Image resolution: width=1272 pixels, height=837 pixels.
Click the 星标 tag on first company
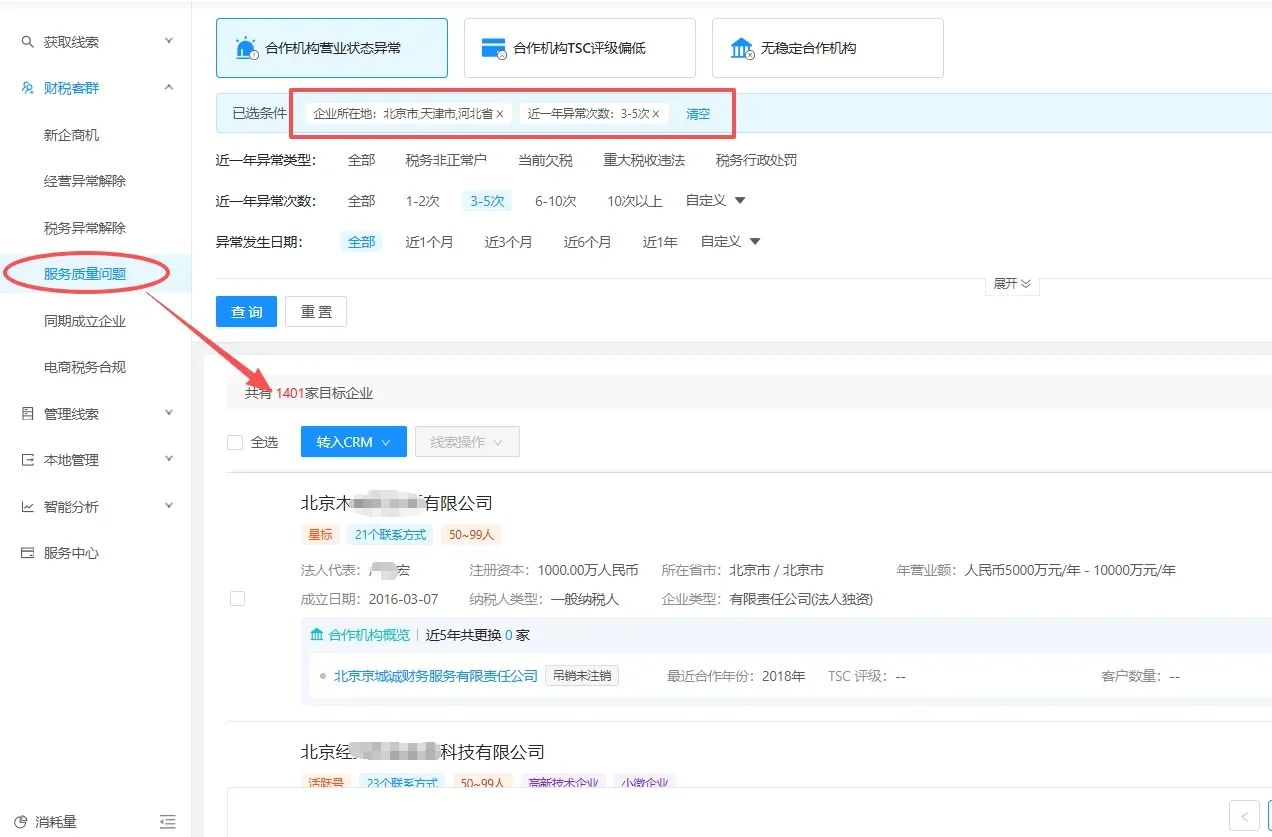point(320,535)
